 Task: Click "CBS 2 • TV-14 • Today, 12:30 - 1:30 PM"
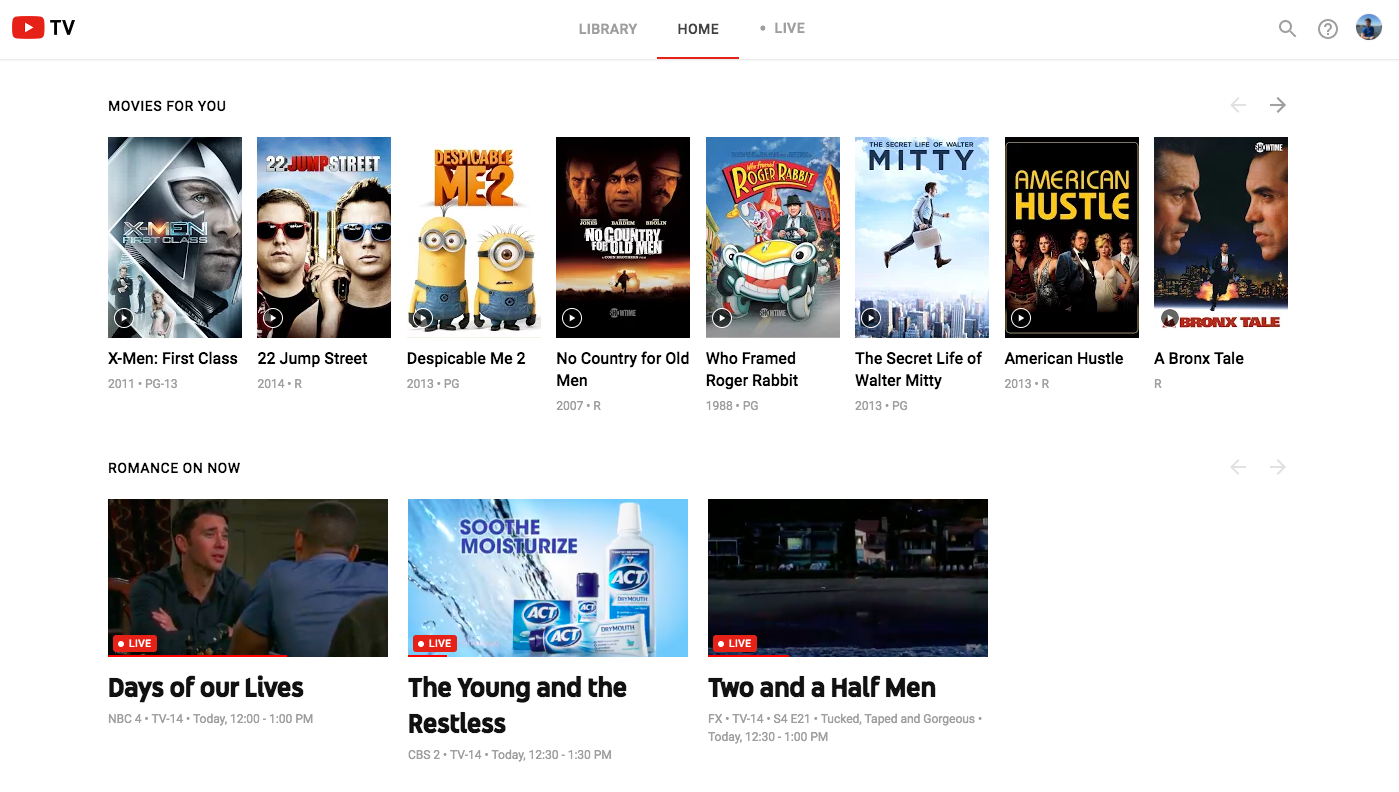point(510,755)
